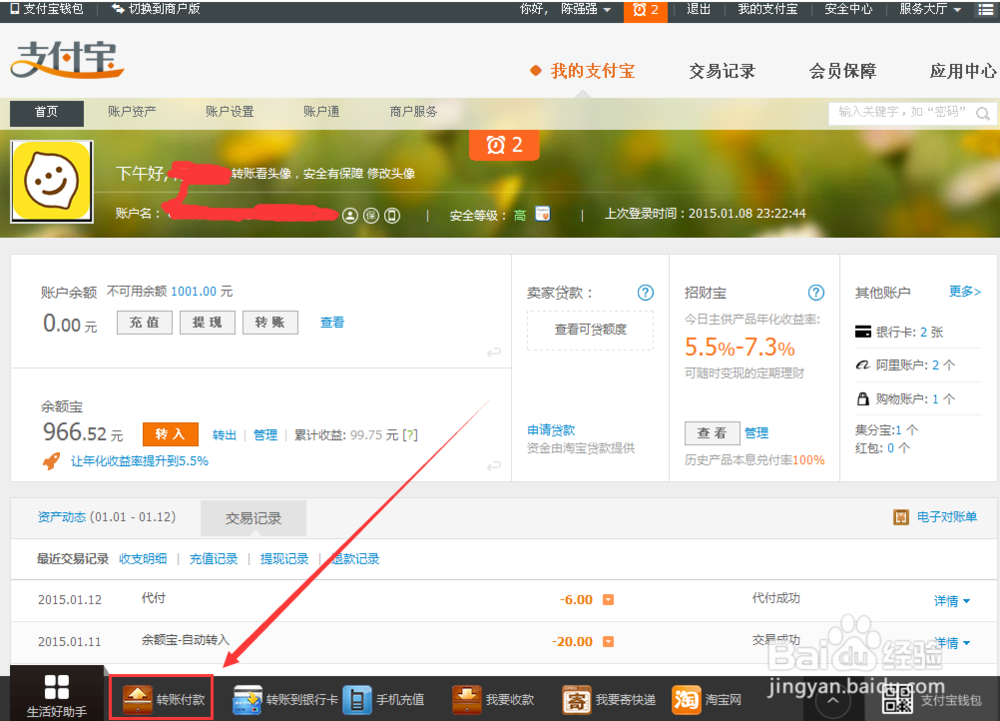Screen dimensions: 1000x721
Task: Open 收支明细 link
Action: pyautogui.click(x=143, y=559)
